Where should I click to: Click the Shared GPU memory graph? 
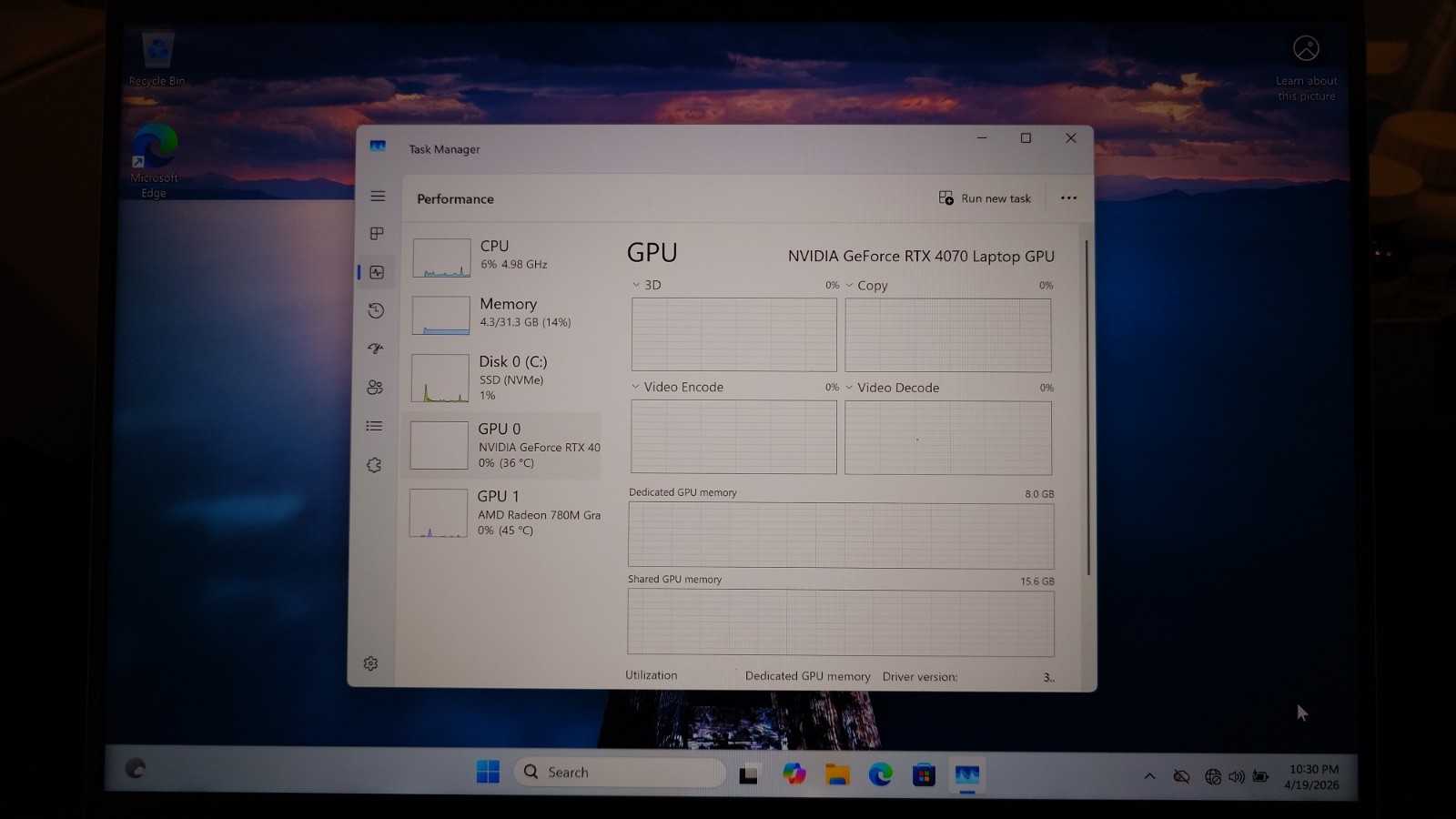point(841,623)
